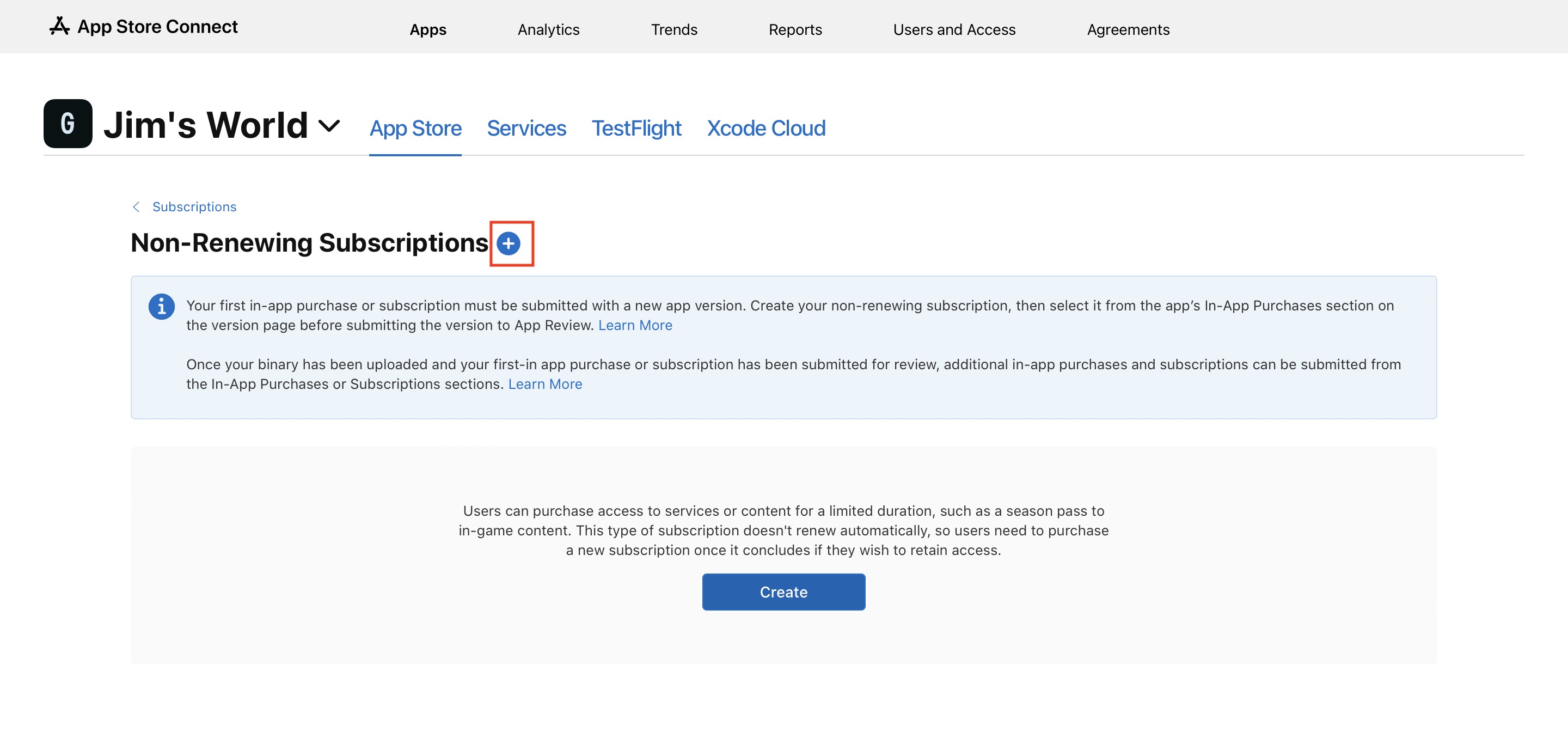
Task: Open Reports in top navigation
Action: point(794,29)
